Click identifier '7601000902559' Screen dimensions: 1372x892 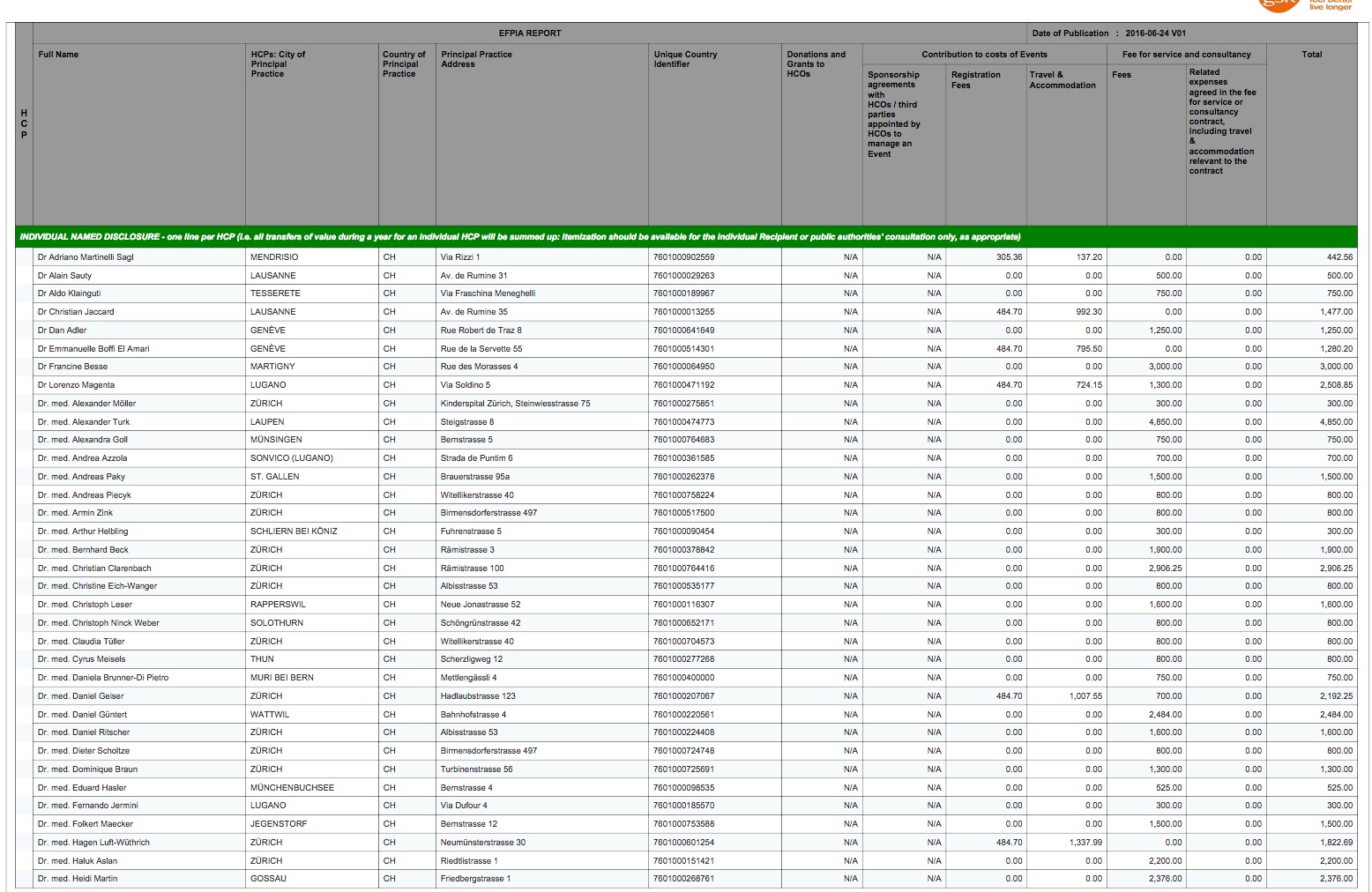[x=684, y=257]
